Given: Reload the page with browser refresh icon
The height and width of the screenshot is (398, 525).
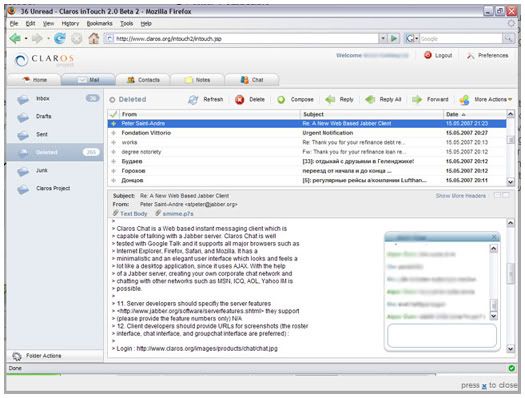Looking at the screenshot, I should pos(60,38).
